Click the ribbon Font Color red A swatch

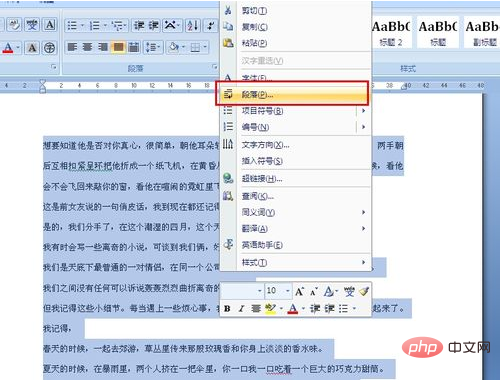coord(8,48)
